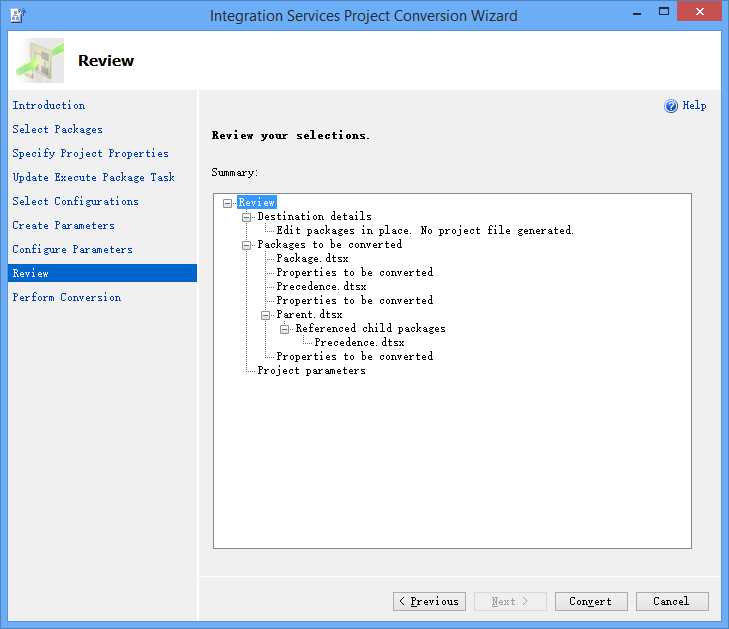Click the Review page header image icon
The image size is (729, 629).
click(x=40, y=61)
